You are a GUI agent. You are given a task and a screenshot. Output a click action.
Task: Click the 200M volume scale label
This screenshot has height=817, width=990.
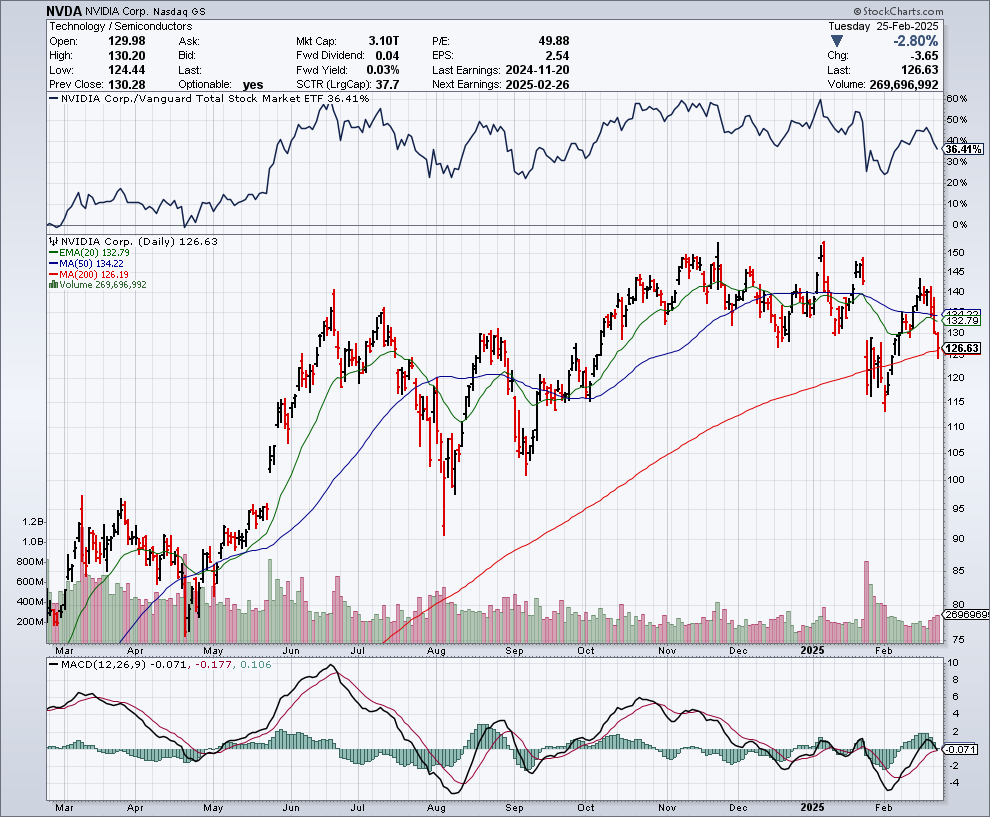pyautogui.click(x=30, y=621)
